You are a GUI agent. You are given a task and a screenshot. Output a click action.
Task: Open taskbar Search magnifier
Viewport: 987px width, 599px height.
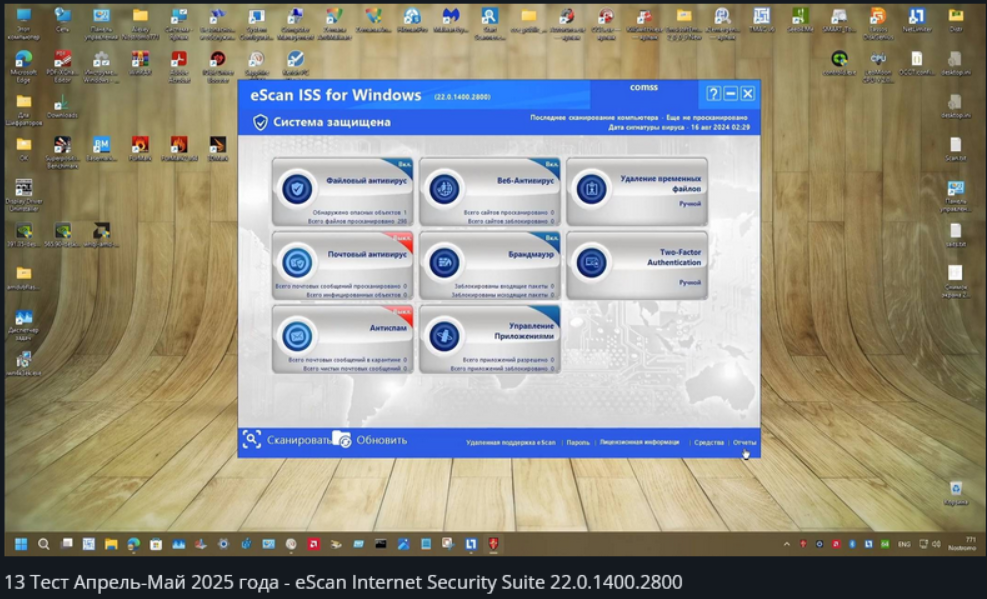coord(43,544)
